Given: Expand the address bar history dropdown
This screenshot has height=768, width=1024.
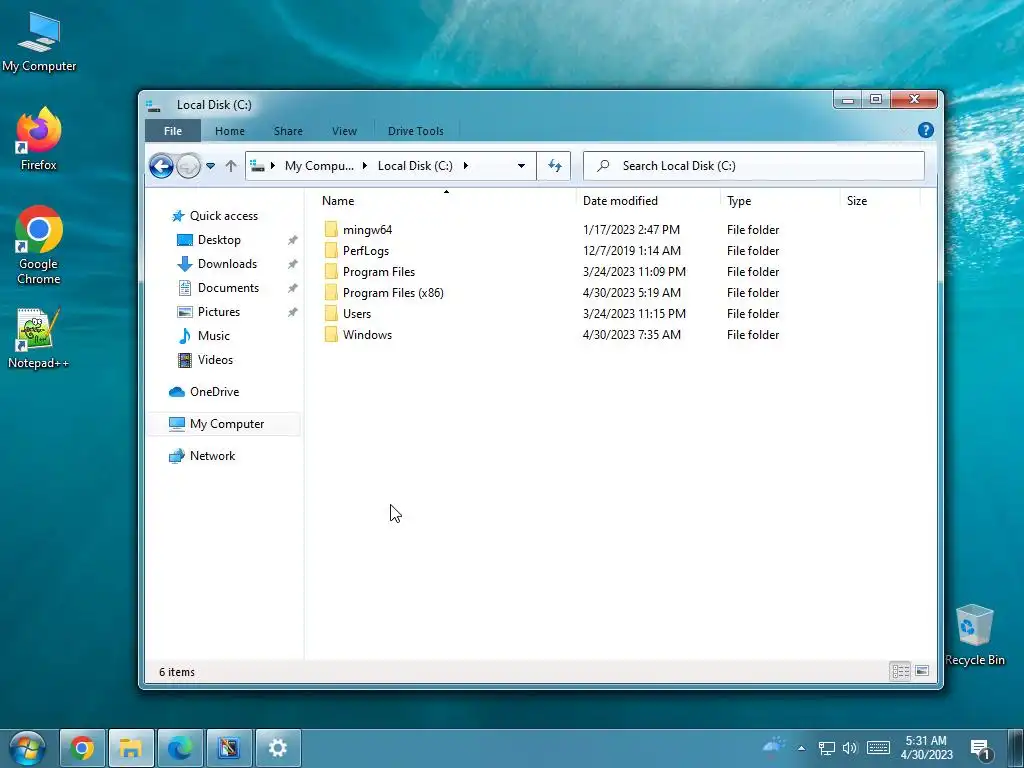Looking at the screenshot, I should [521, 166].
